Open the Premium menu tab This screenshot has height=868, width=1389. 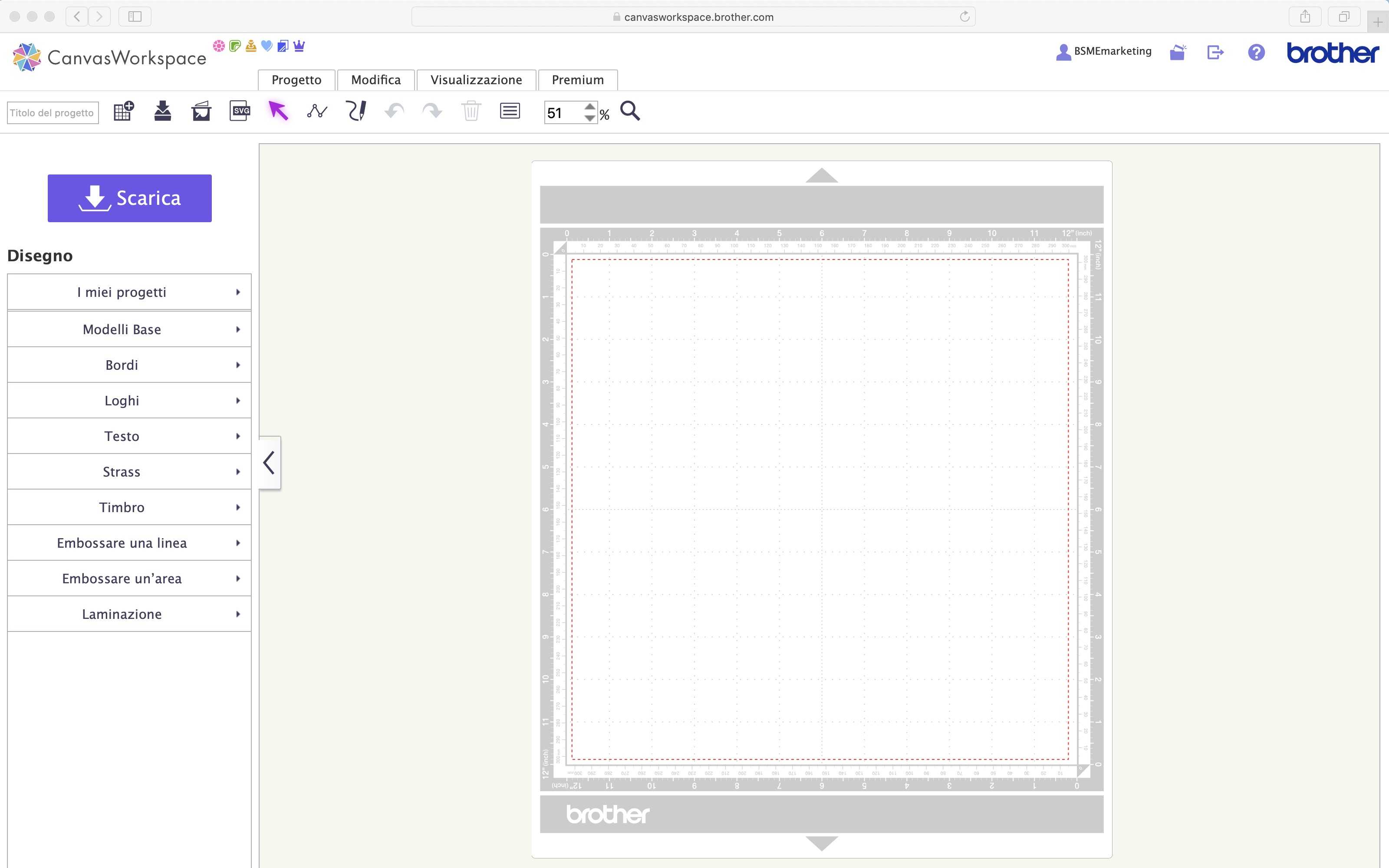(578, 80)
